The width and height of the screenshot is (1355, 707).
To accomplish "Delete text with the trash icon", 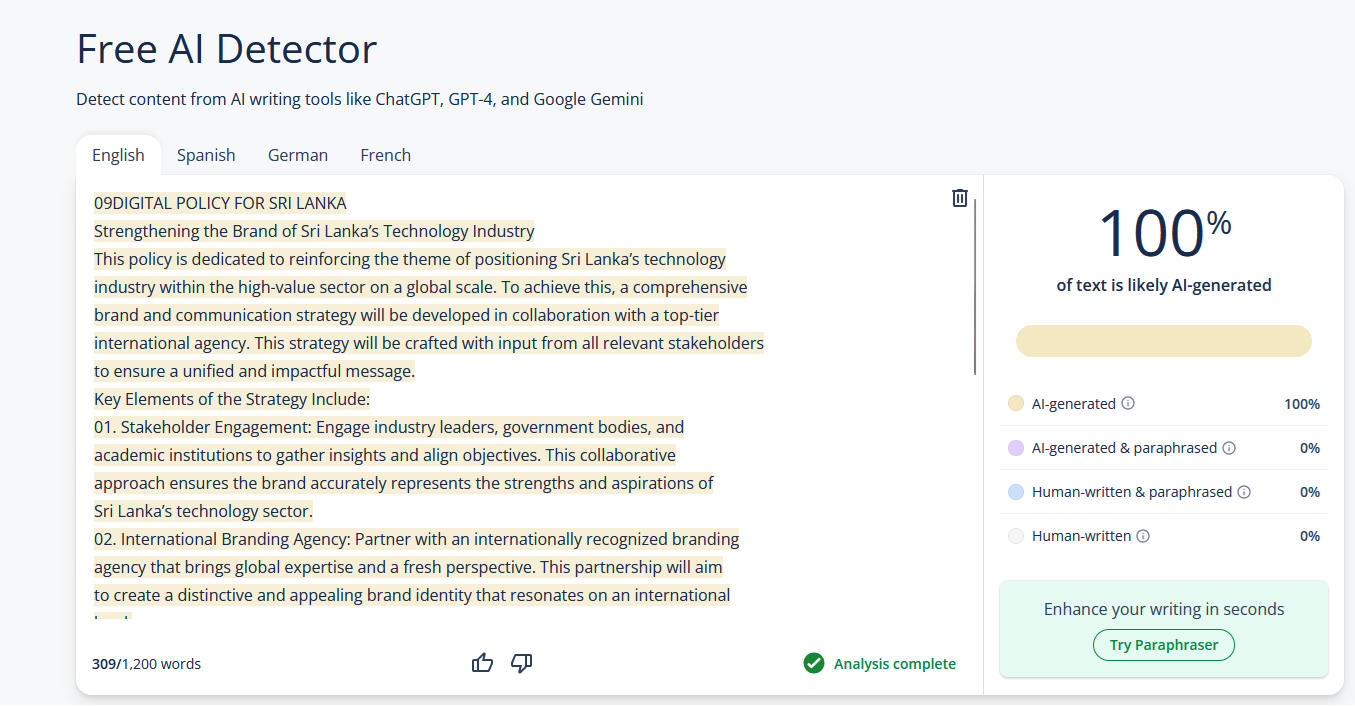I will tap(960, 198).
